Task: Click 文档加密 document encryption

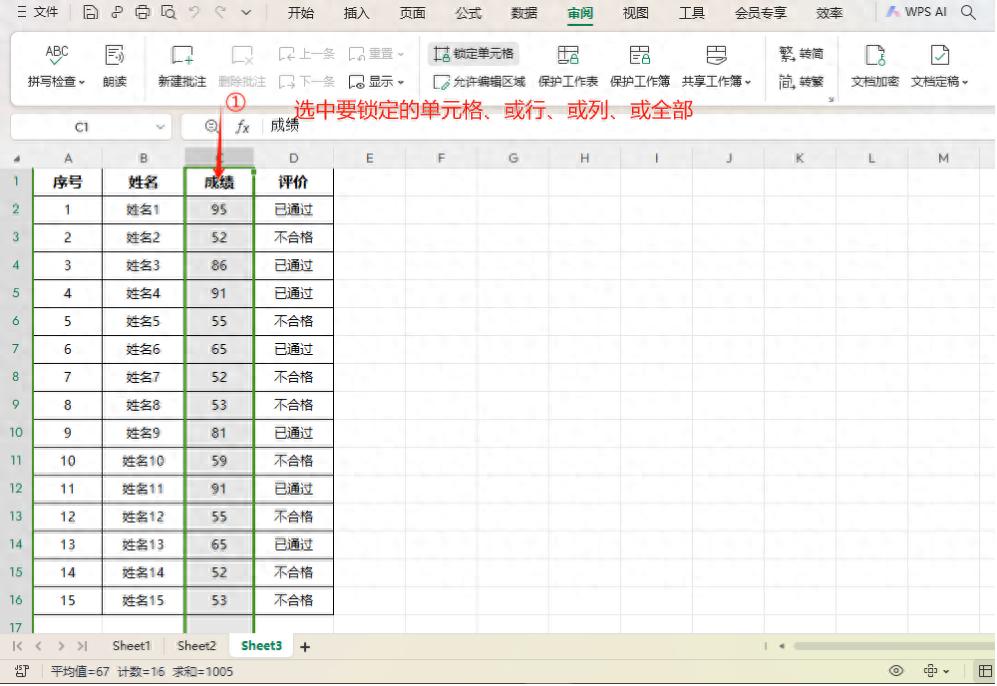Action: [x=875, y=66]
